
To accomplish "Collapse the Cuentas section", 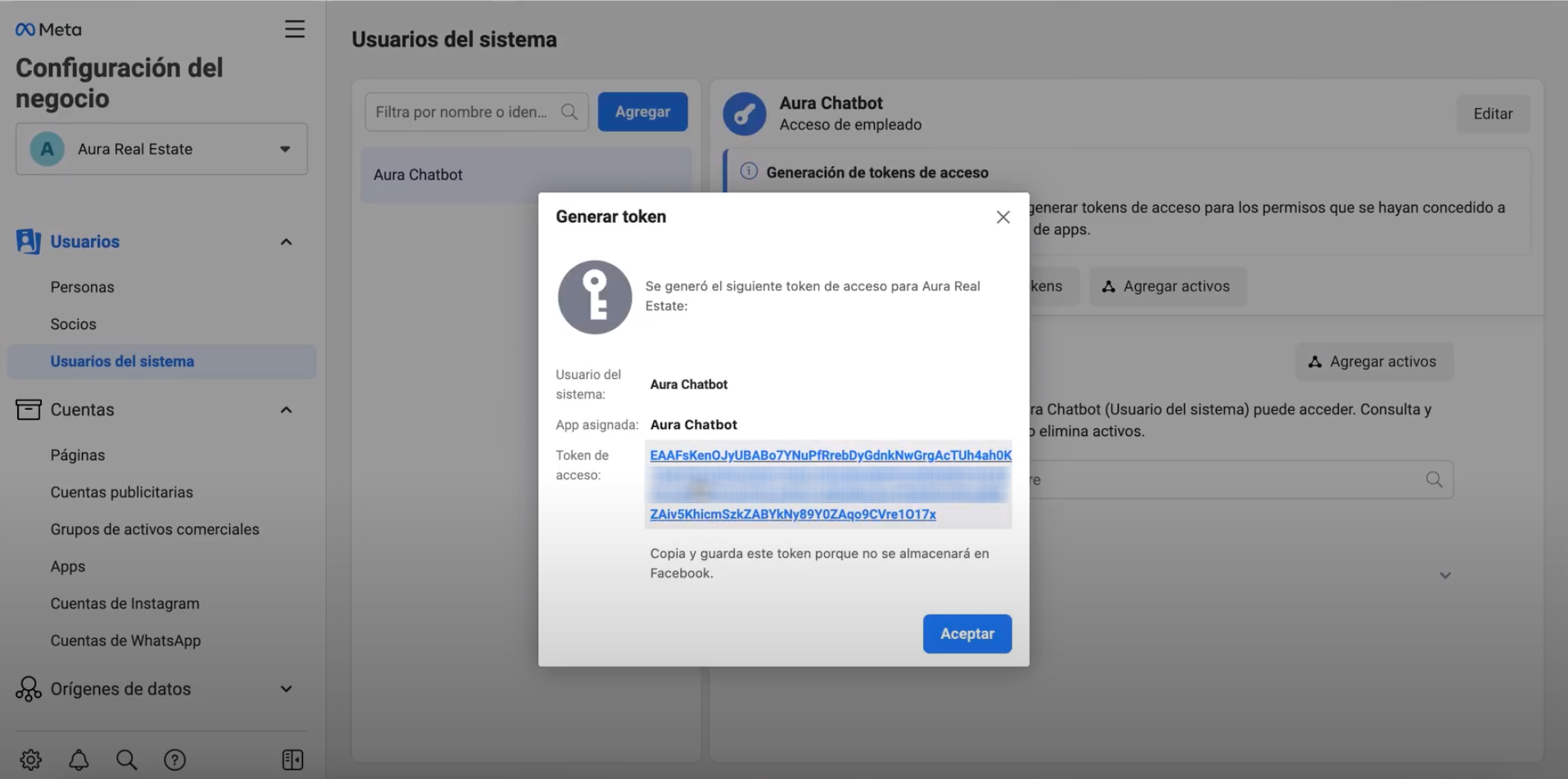I will 286,410.
